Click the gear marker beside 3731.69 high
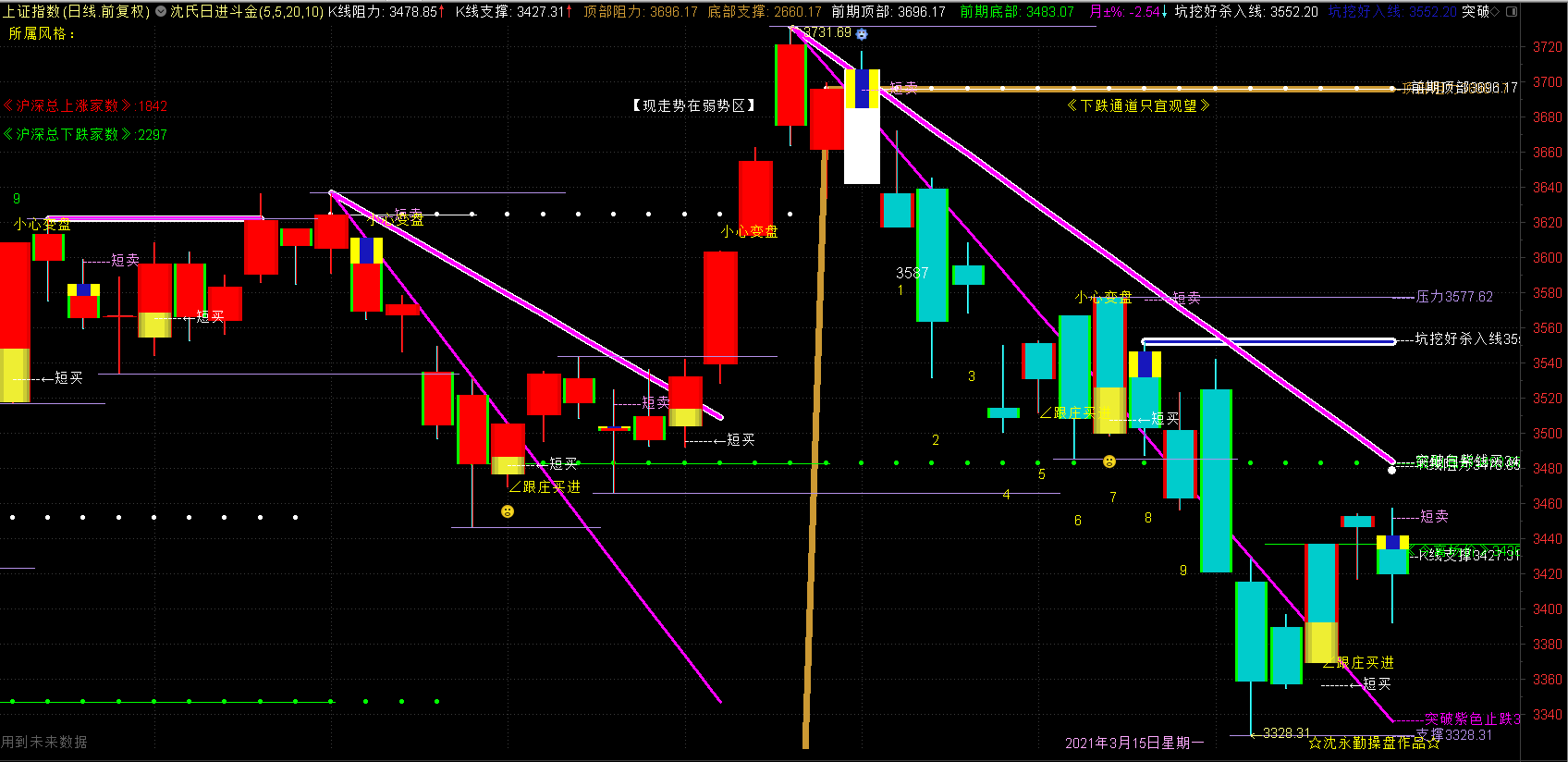The image size is (1568, 762). coord(862,34)
